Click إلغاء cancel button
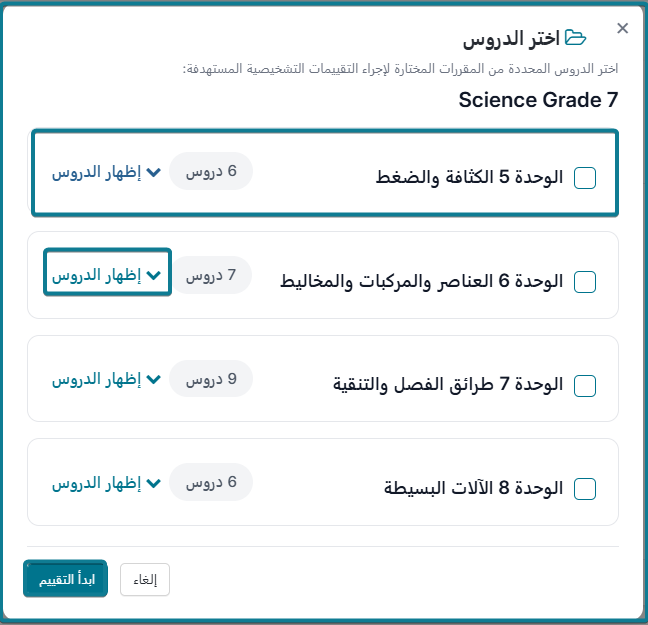 145,580
